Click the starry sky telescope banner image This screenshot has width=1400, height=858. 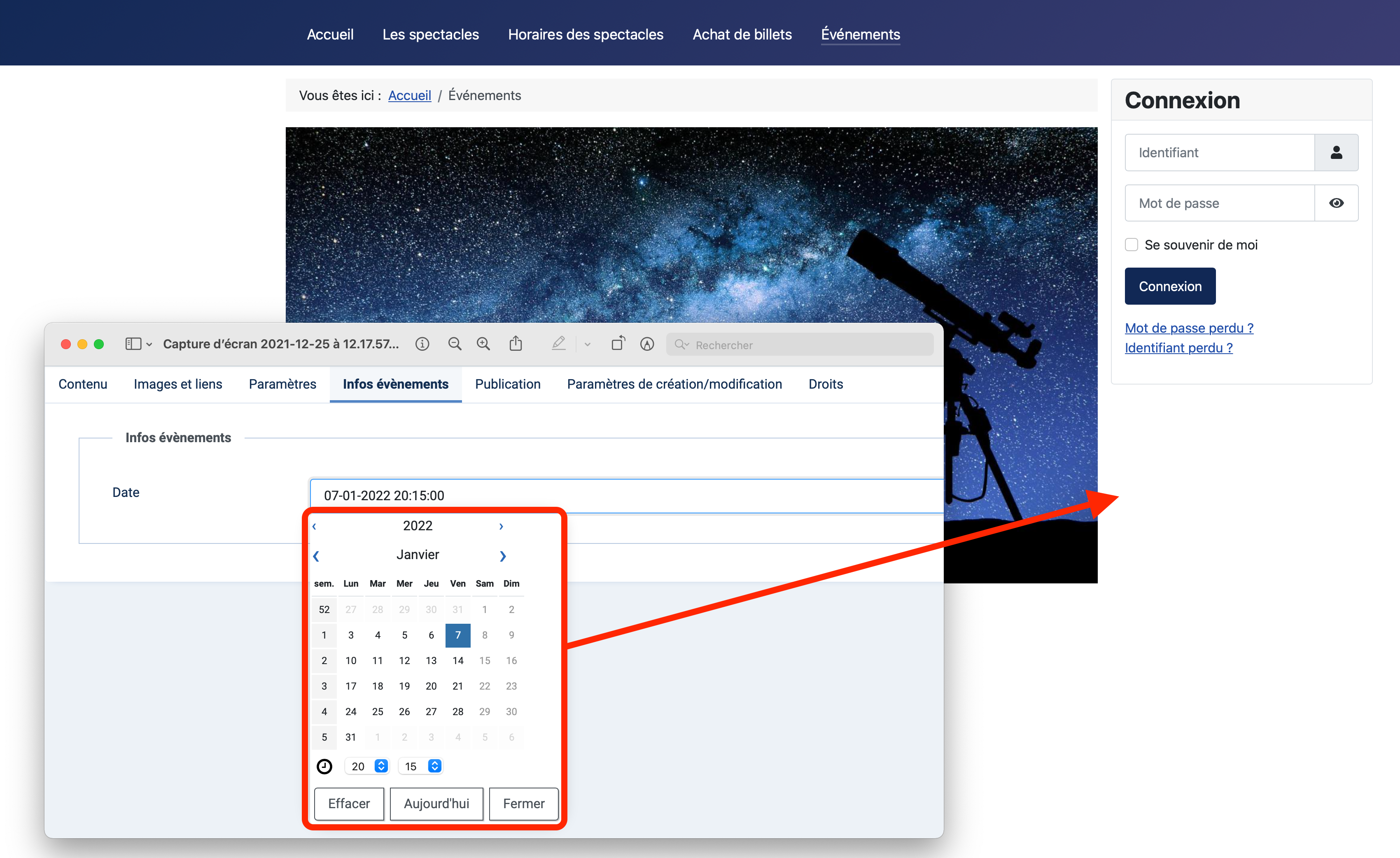coord(691,224)
